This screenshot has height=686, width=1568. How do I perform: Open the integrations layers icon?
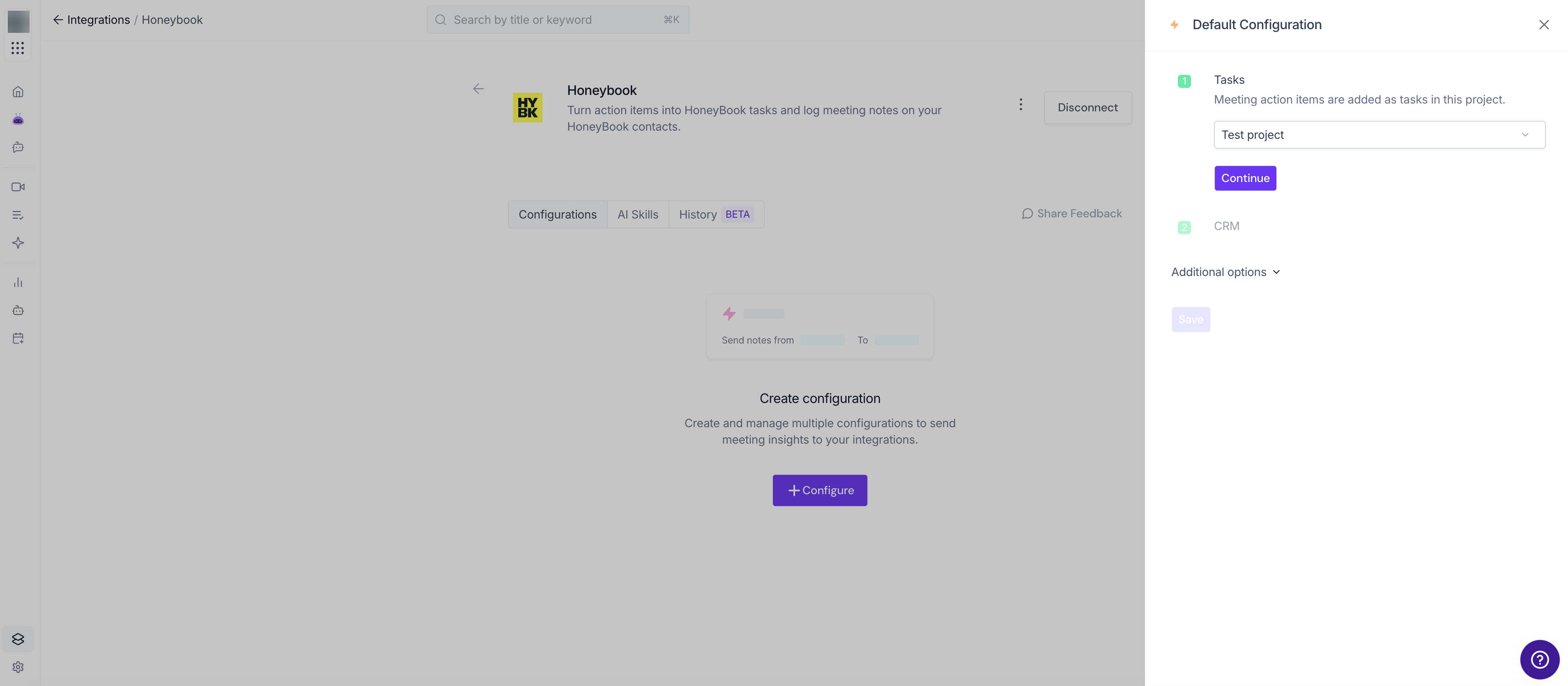click(18, 639)
